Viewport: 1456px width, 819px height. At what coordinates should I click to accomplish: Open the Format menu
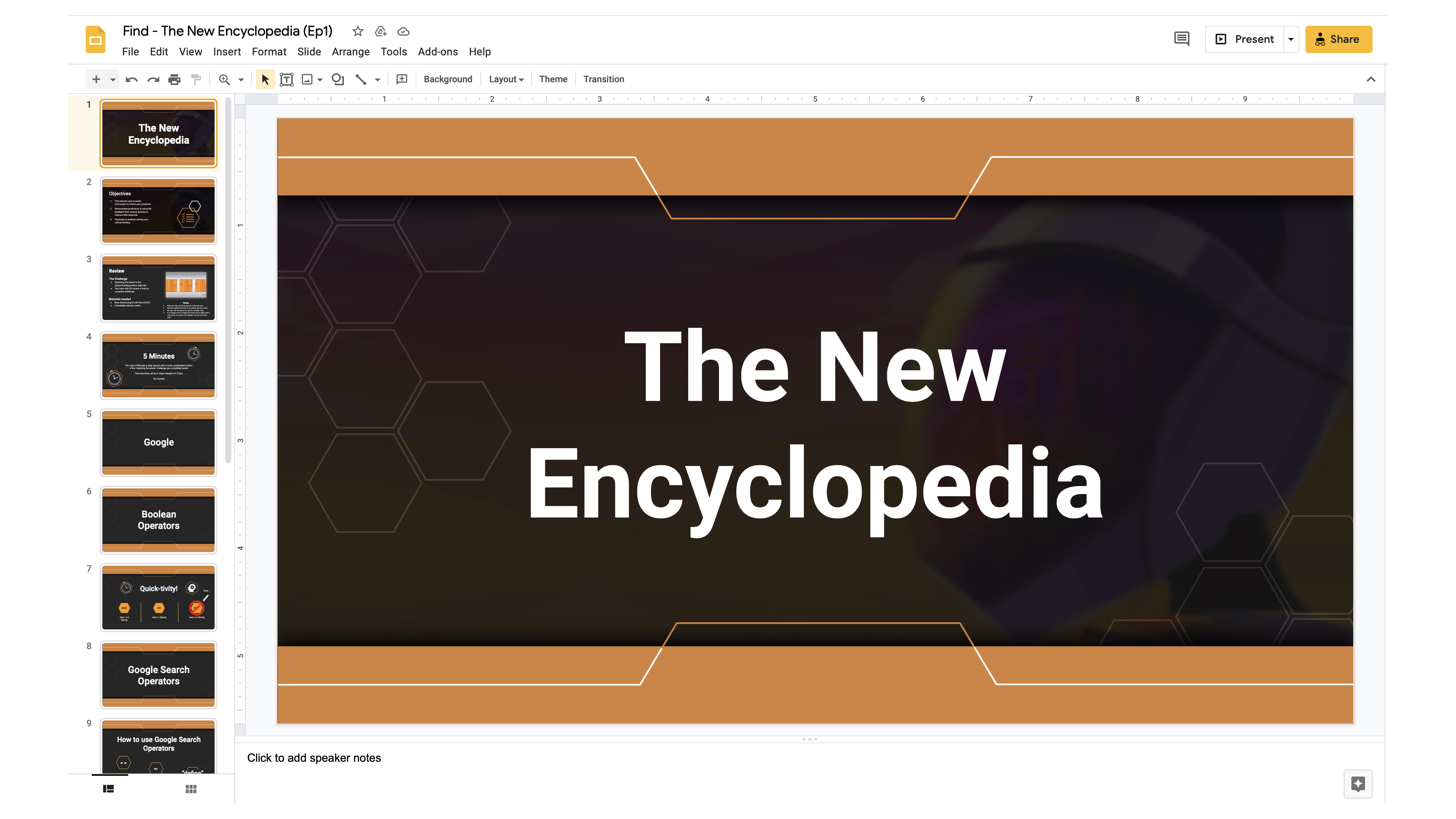point(269,52)
